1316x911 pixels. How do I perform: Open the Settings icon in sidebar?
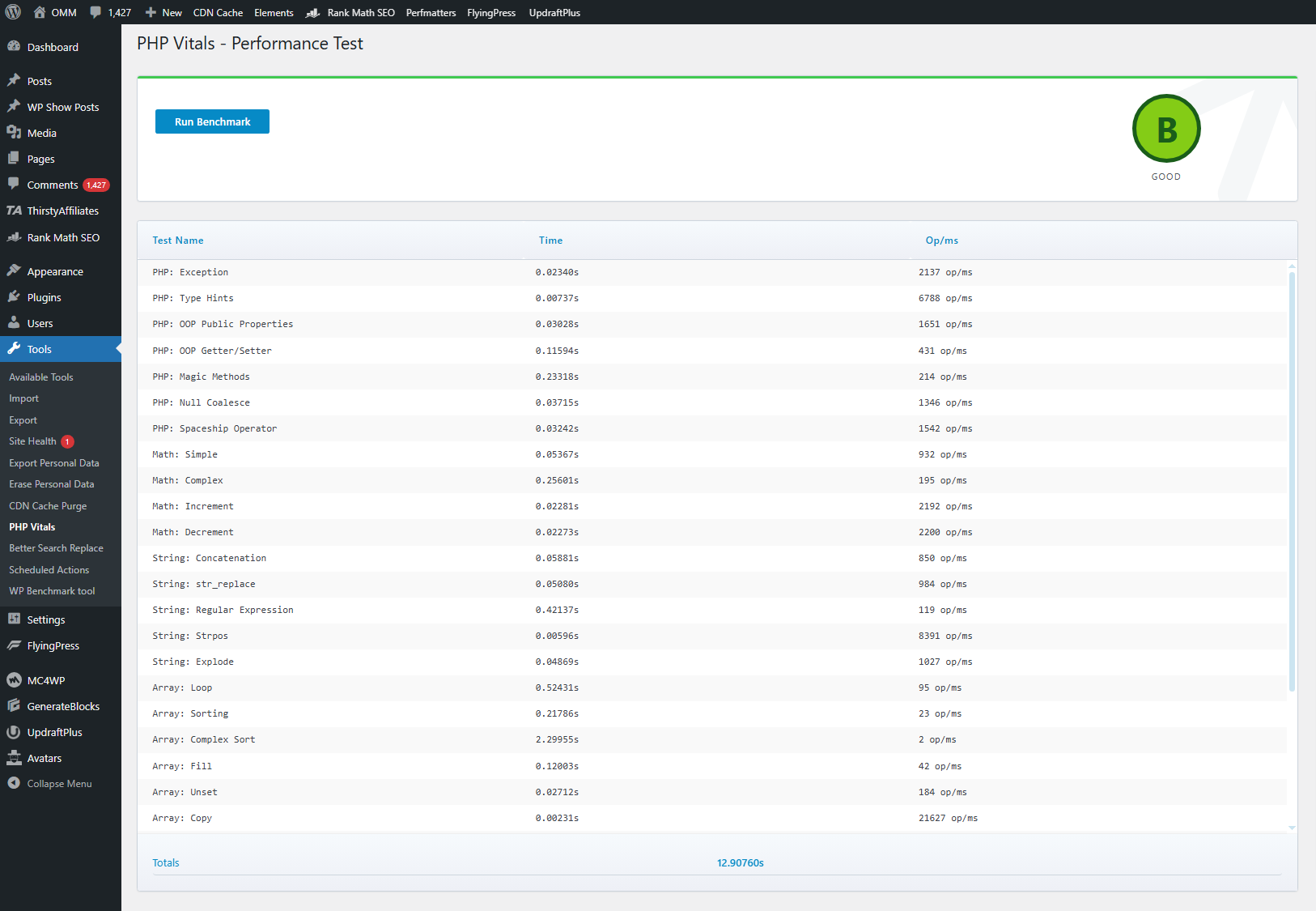point(15,619)
